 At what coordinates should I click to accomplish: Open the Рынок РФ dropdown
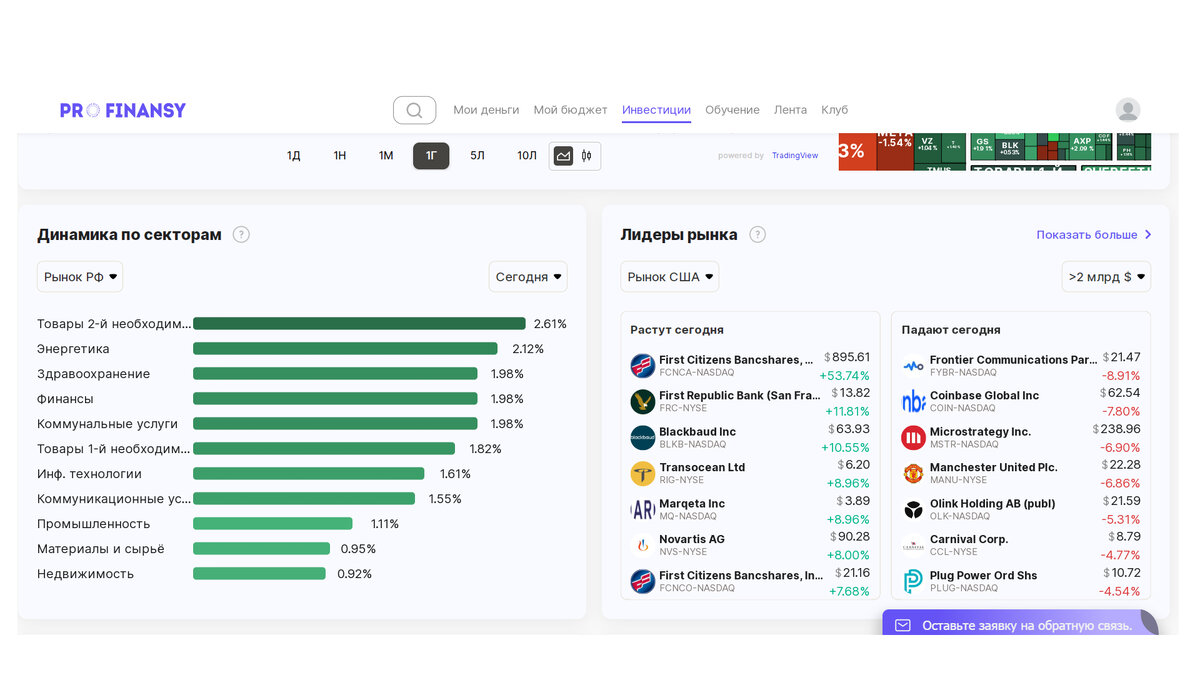click(x=80, y=276)
